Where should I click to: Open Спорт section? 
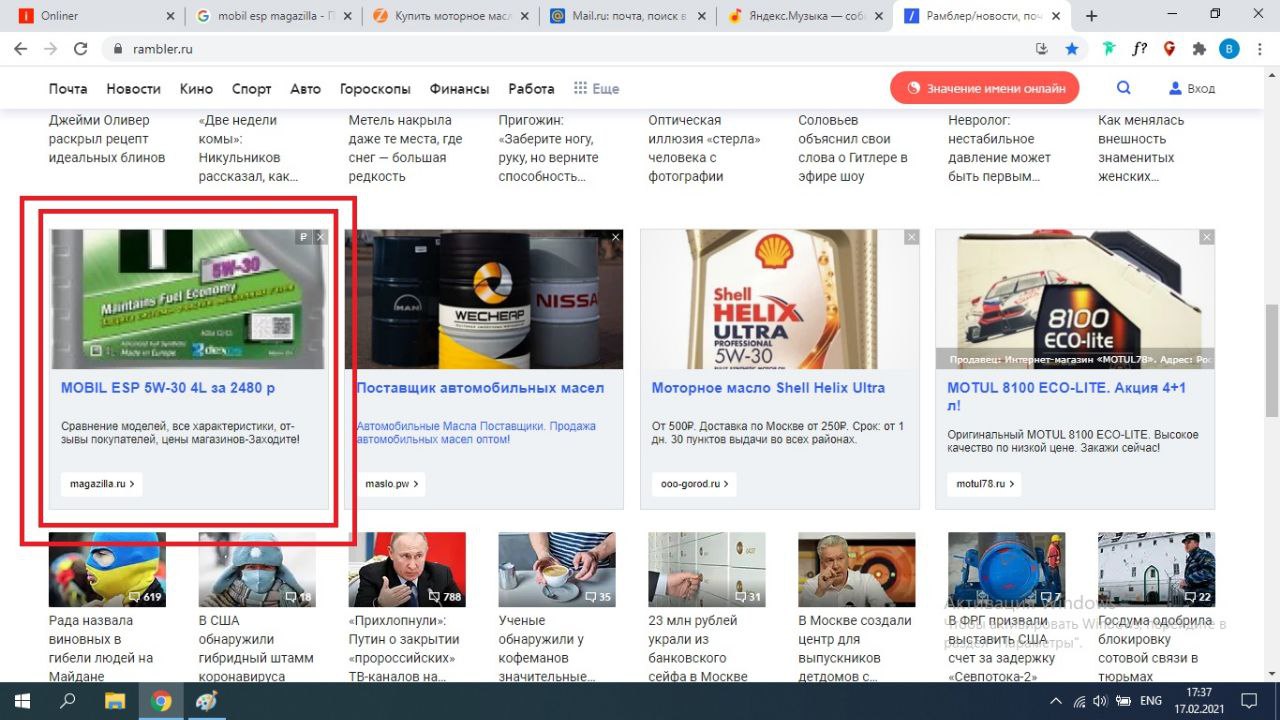coord(252,88)
